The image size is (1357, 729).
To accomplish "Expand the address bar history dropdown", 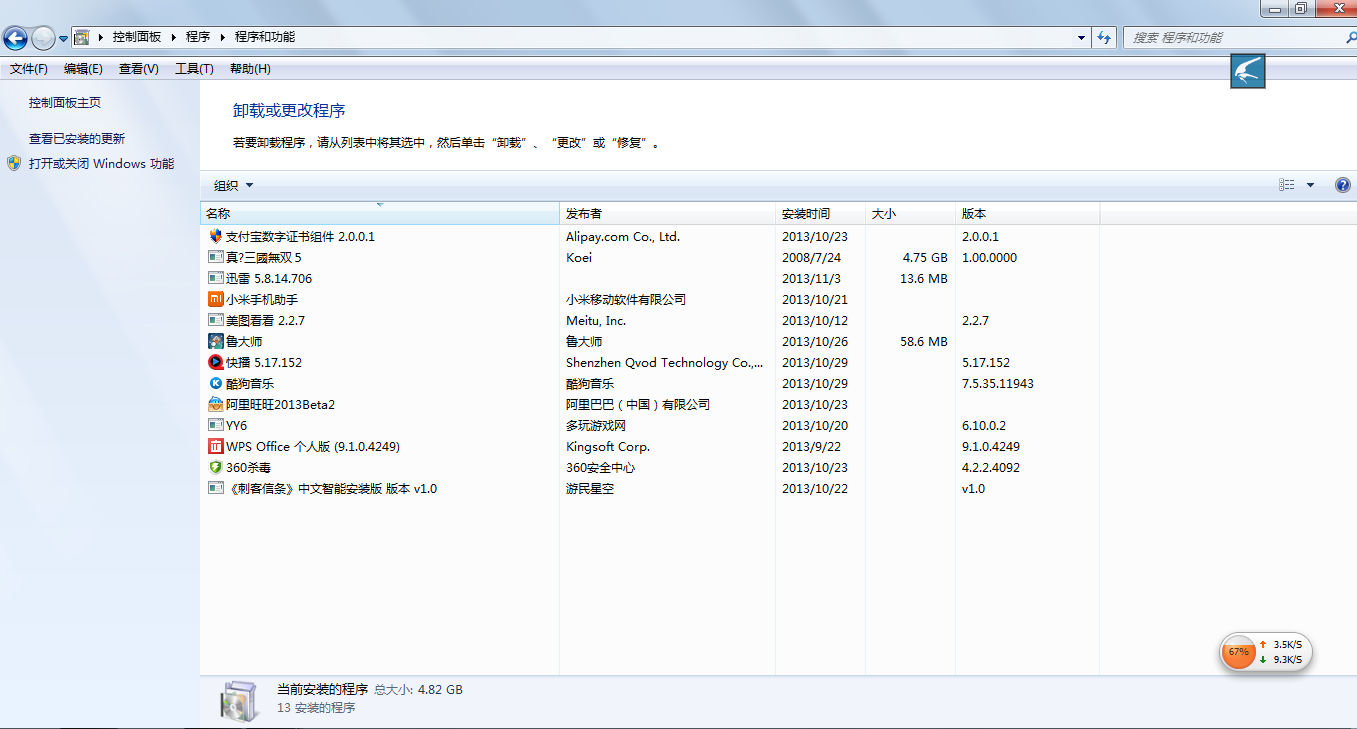I will [x=1082, y=37].
